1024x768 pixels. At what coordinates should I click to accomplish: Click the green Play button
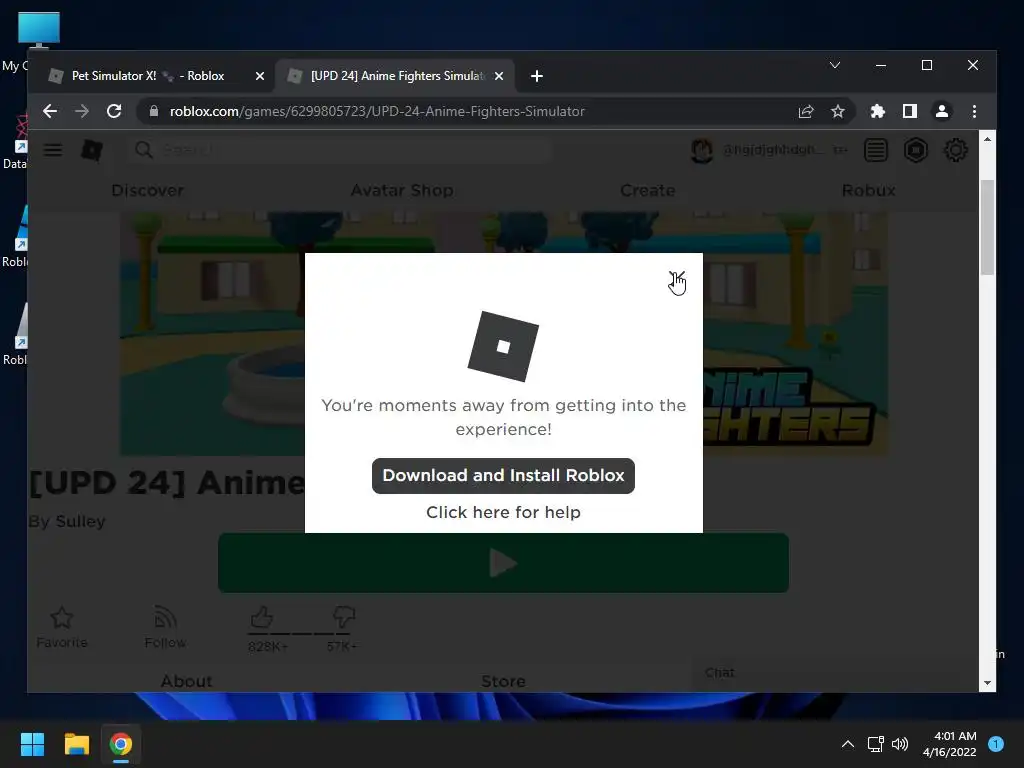point(503,563)
